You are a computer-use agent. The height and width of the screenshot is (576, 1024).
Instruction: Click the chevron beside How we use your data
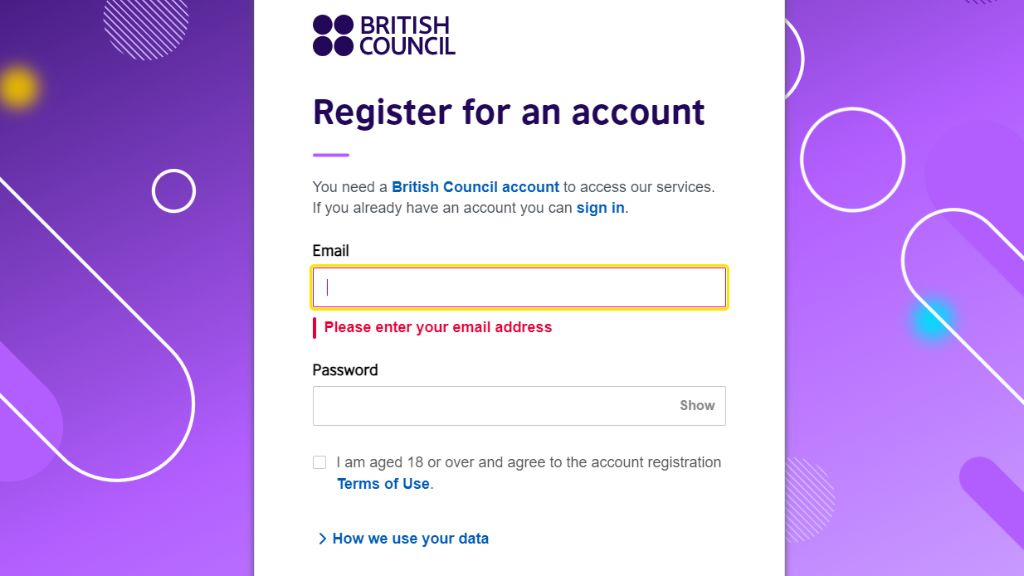(x=322, y=539)
